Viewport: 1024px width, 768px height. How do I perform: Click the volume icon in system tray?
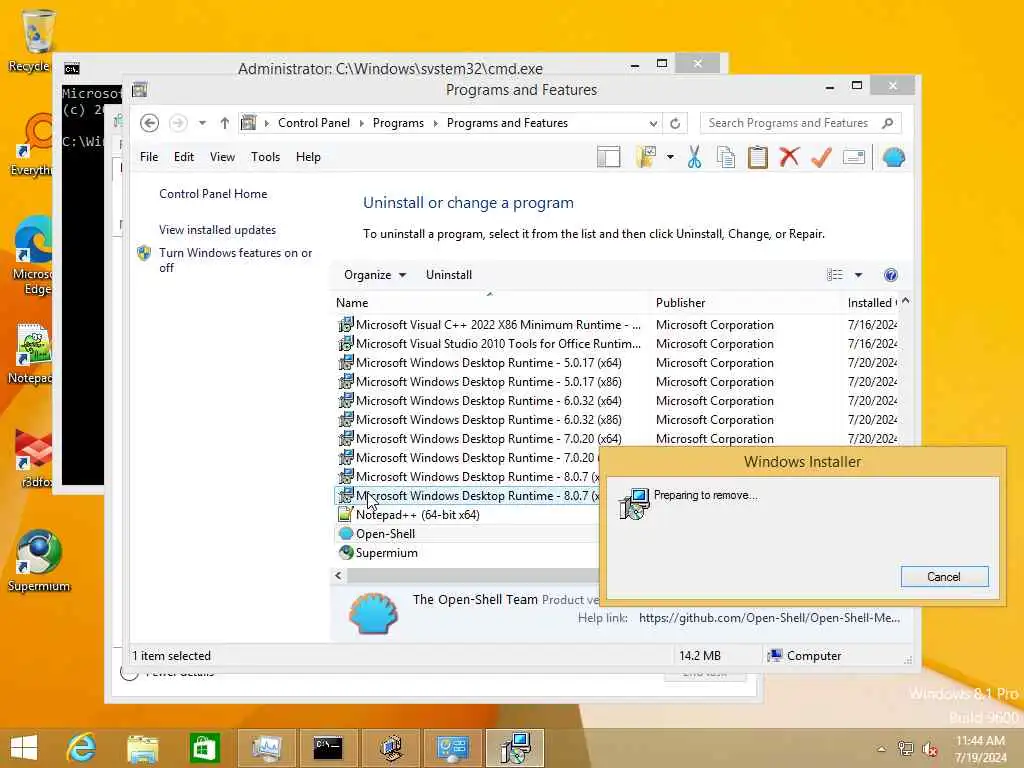pyautogui.click(x=930, y=749)
